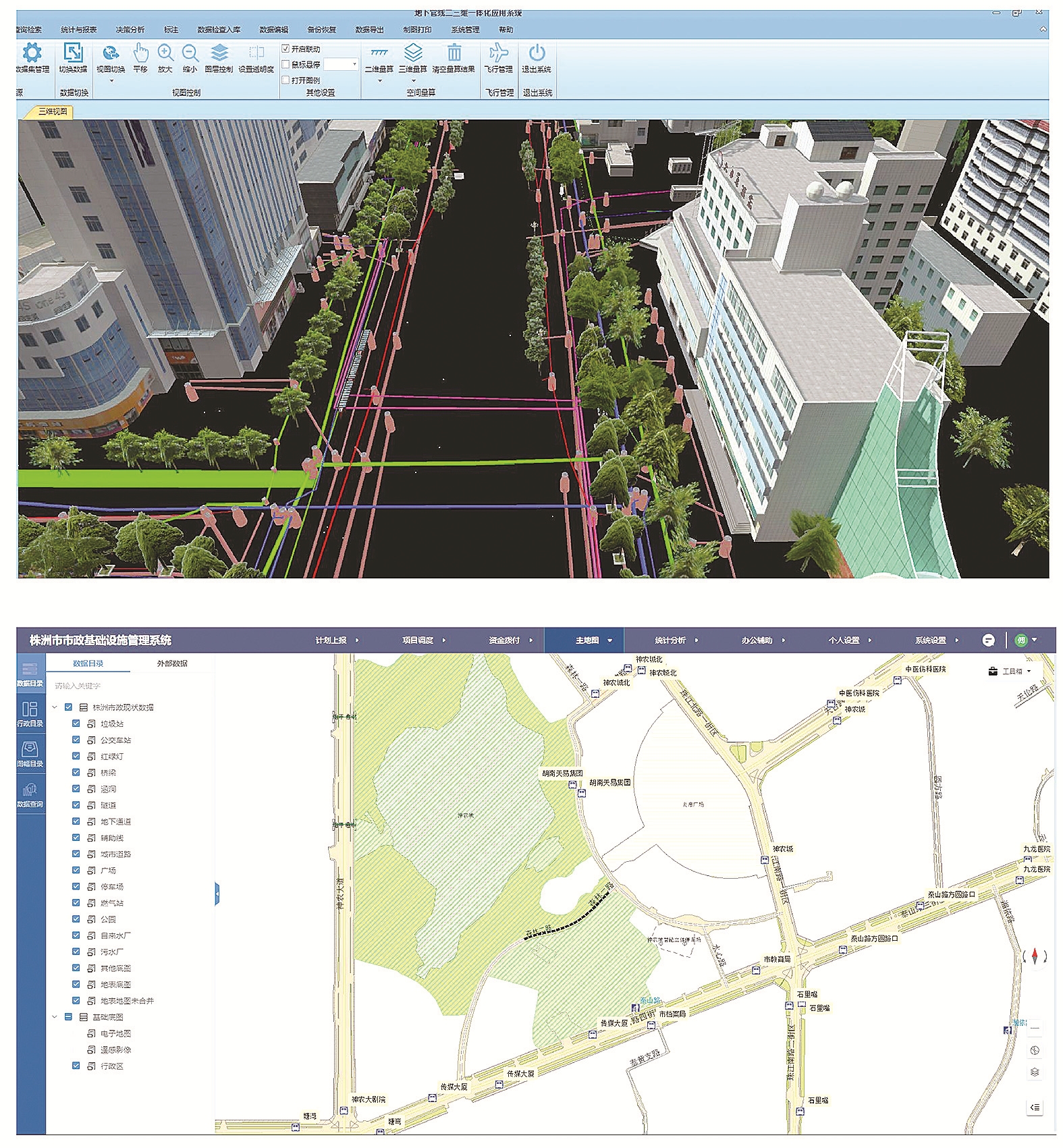Open 飞行管理 airplane icon

[499, 53]
